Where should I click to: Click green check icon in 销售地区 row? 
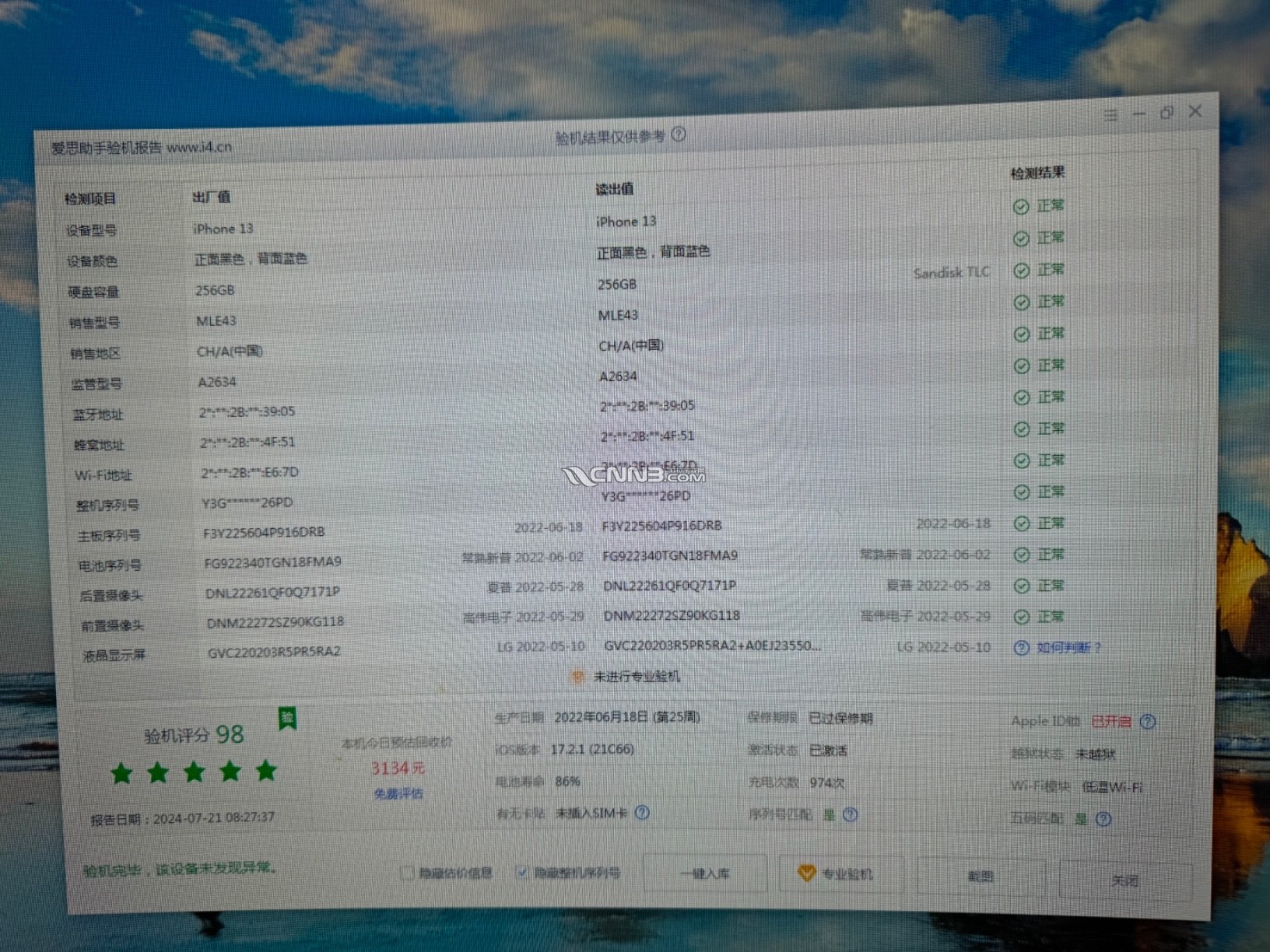tap(1021, 334)
